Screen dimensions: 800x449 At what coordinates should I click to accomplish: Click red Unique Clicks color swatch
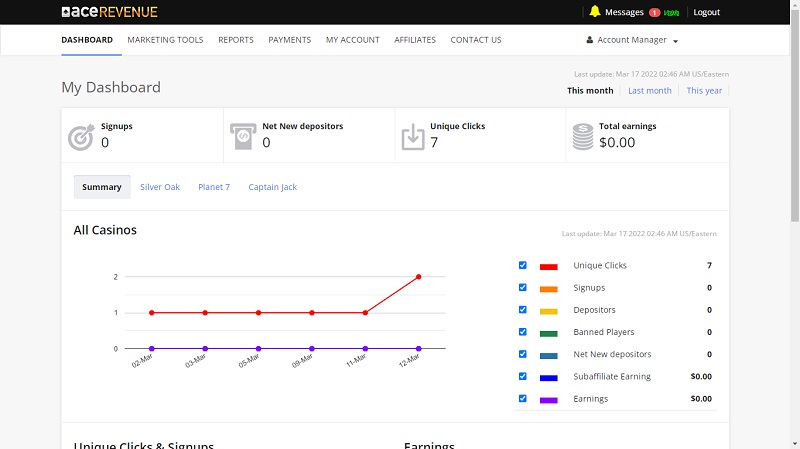[548, 267]
